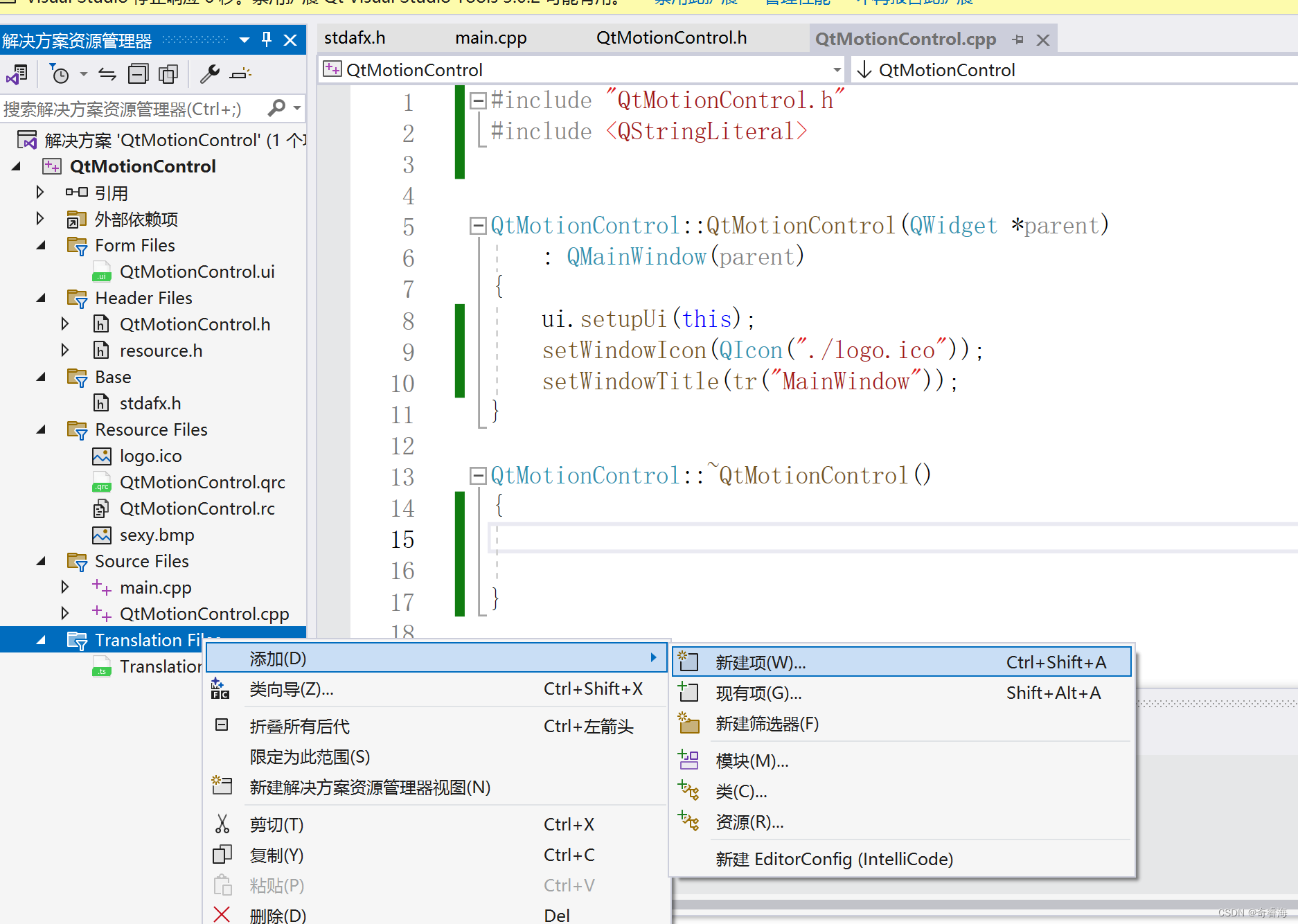1298x924 pixels.
Task: Open the member navigation combo QtMotionControl
Action: [x=1075, y=70]
